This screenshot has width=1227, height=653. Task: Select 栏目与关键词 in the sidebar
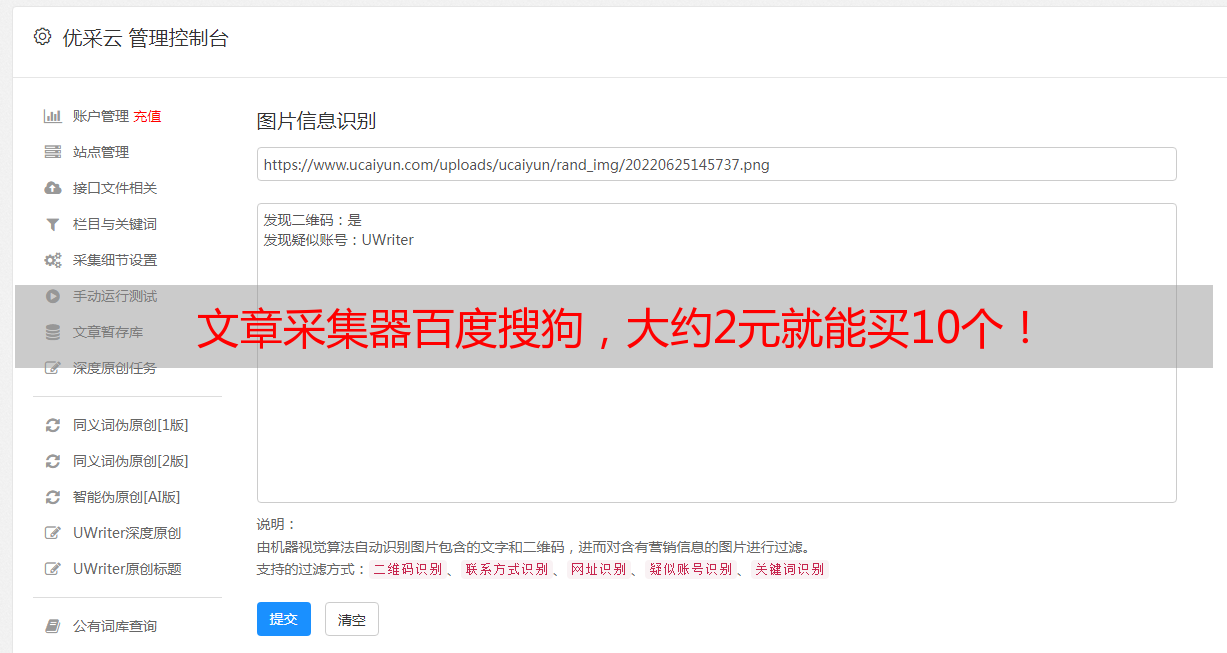[115, 224]
